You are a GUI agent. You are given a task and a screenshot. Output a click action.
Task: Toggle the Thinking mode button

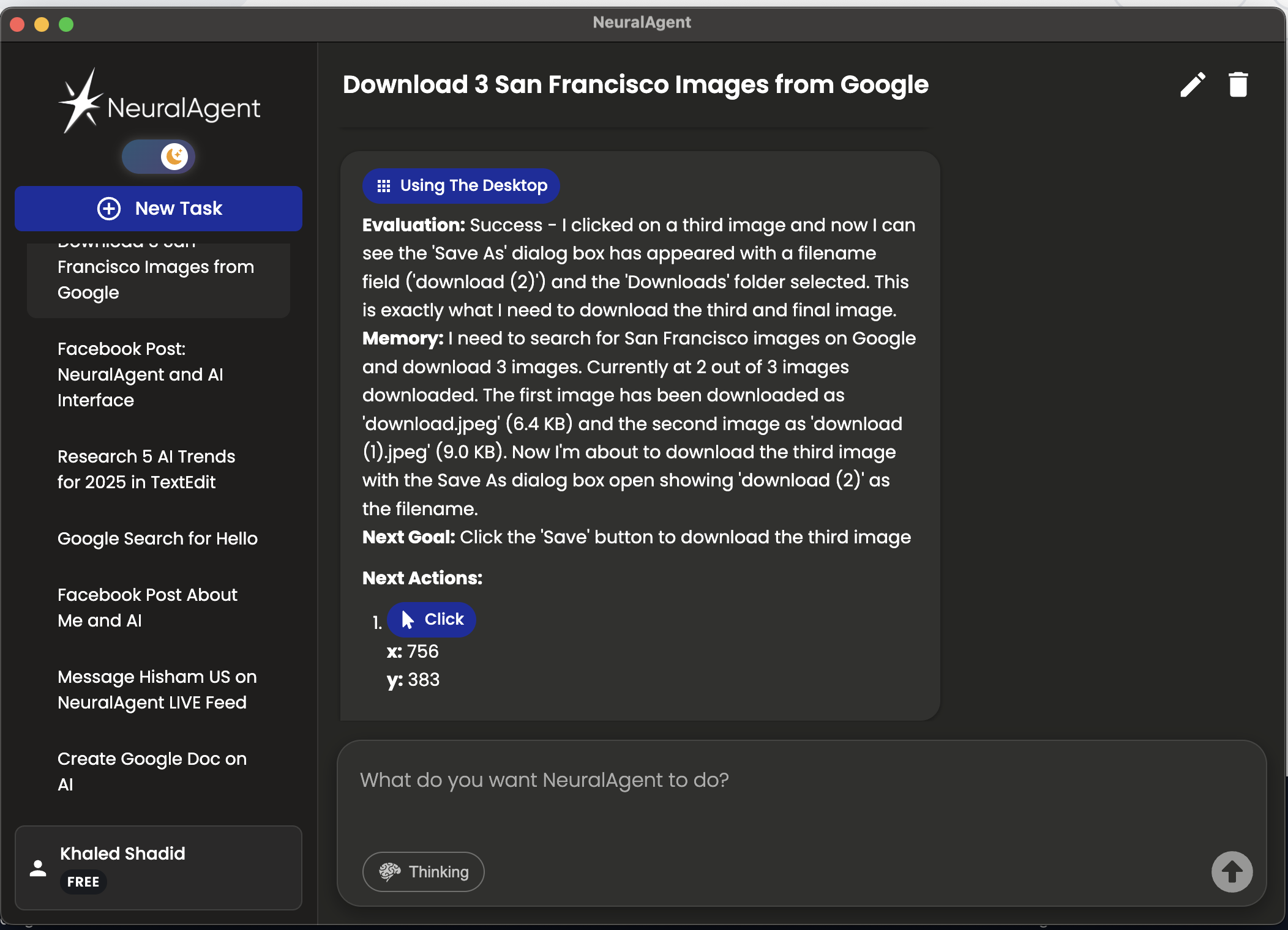(423, 871)
